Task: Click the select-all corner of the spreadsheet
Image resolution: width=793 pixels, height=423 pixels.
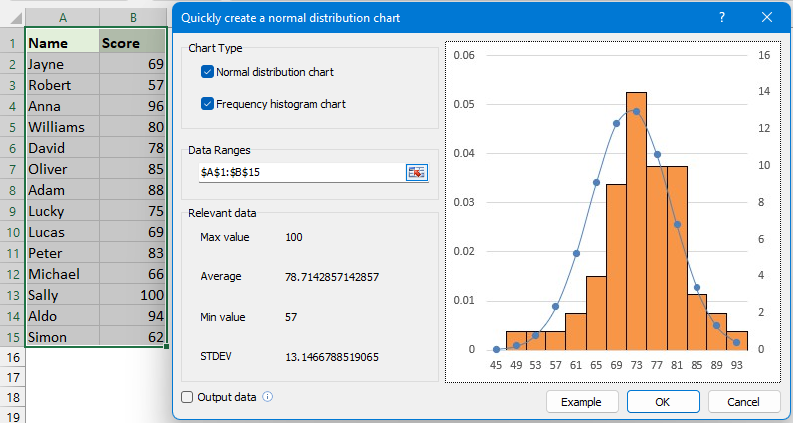Action: click(x=11, y=17)
